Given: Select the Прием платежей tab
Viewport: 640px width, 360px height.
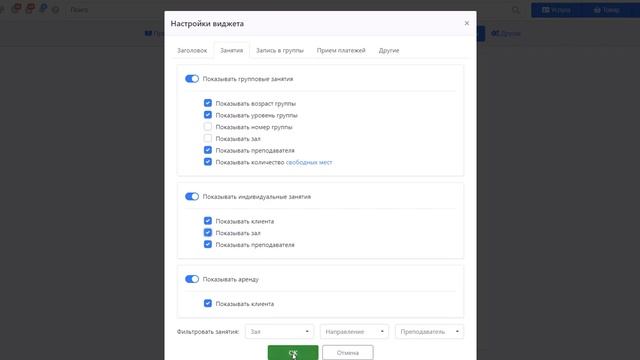Looking at the screenshot, I should (x=341, y=51).
